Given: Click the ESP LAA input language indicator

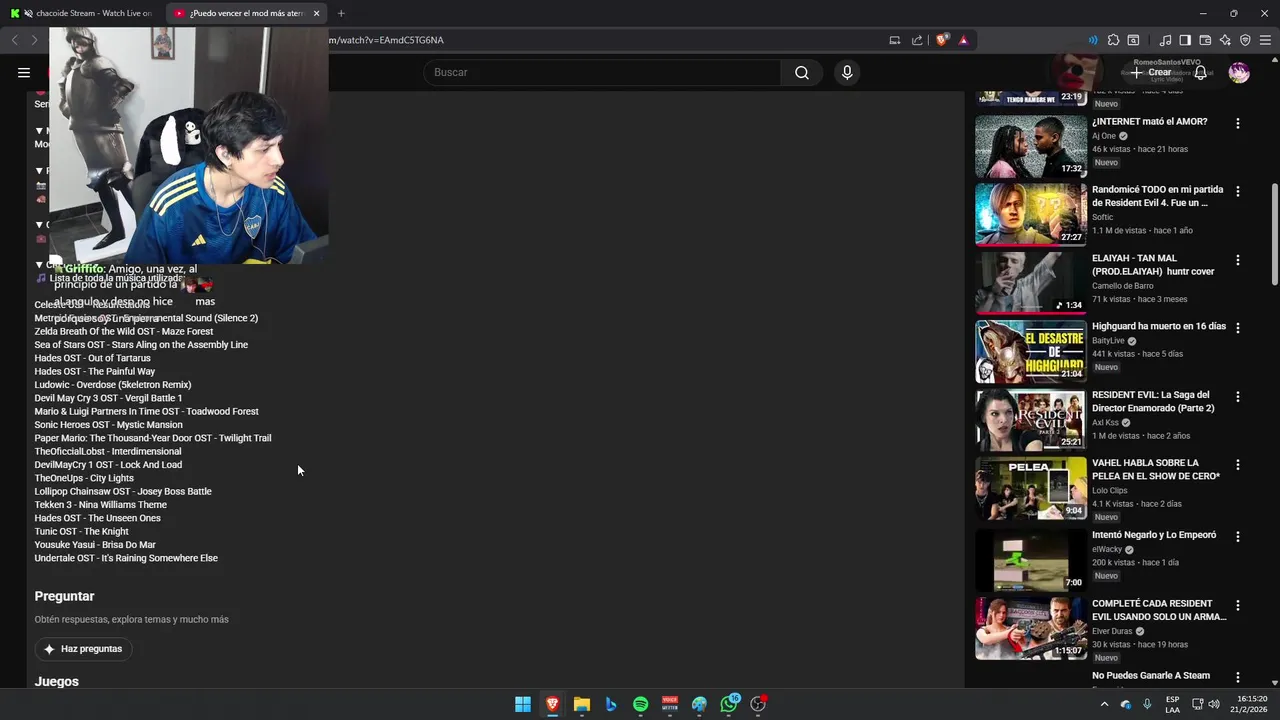Looking at the screenshot, I should (1172, 704).
